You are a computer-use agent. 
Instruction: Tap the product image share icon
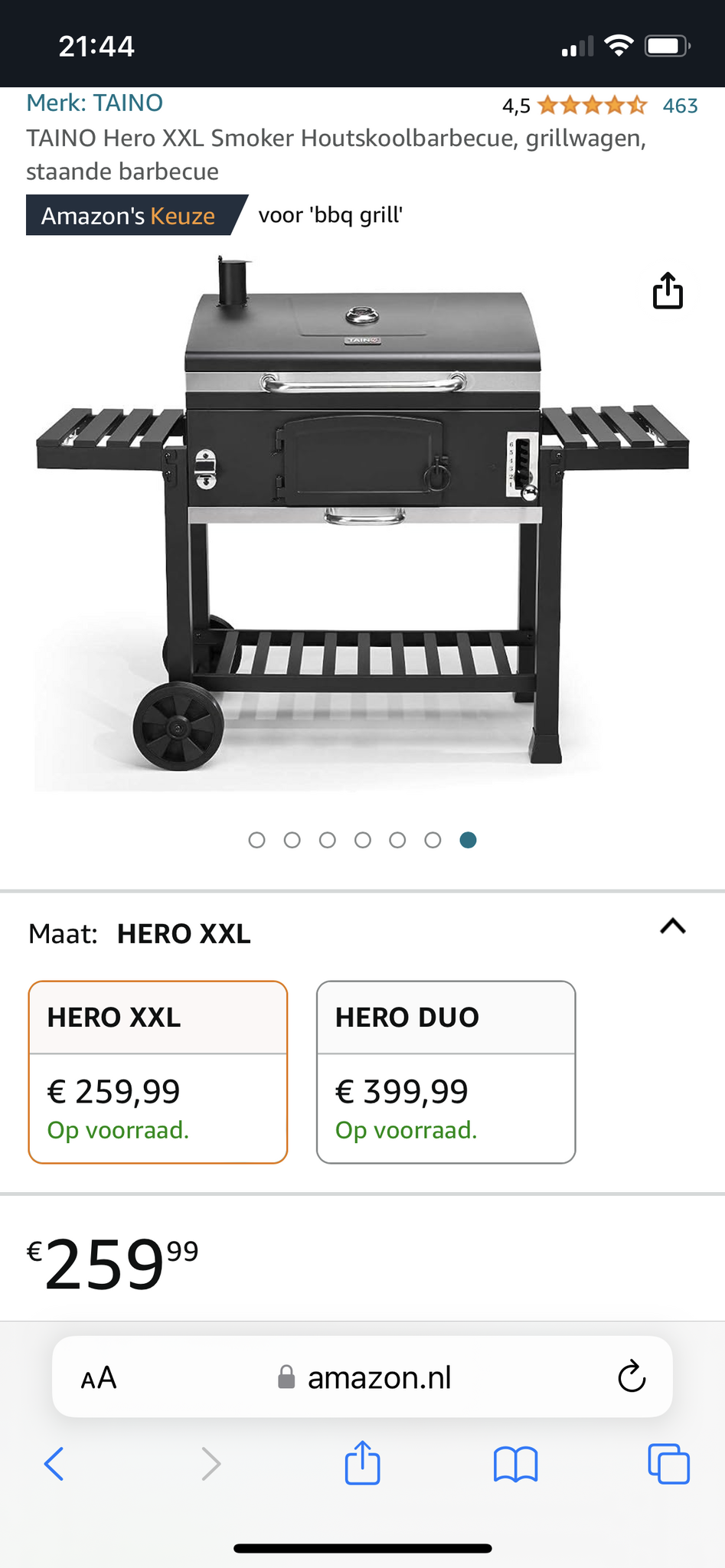668,291
